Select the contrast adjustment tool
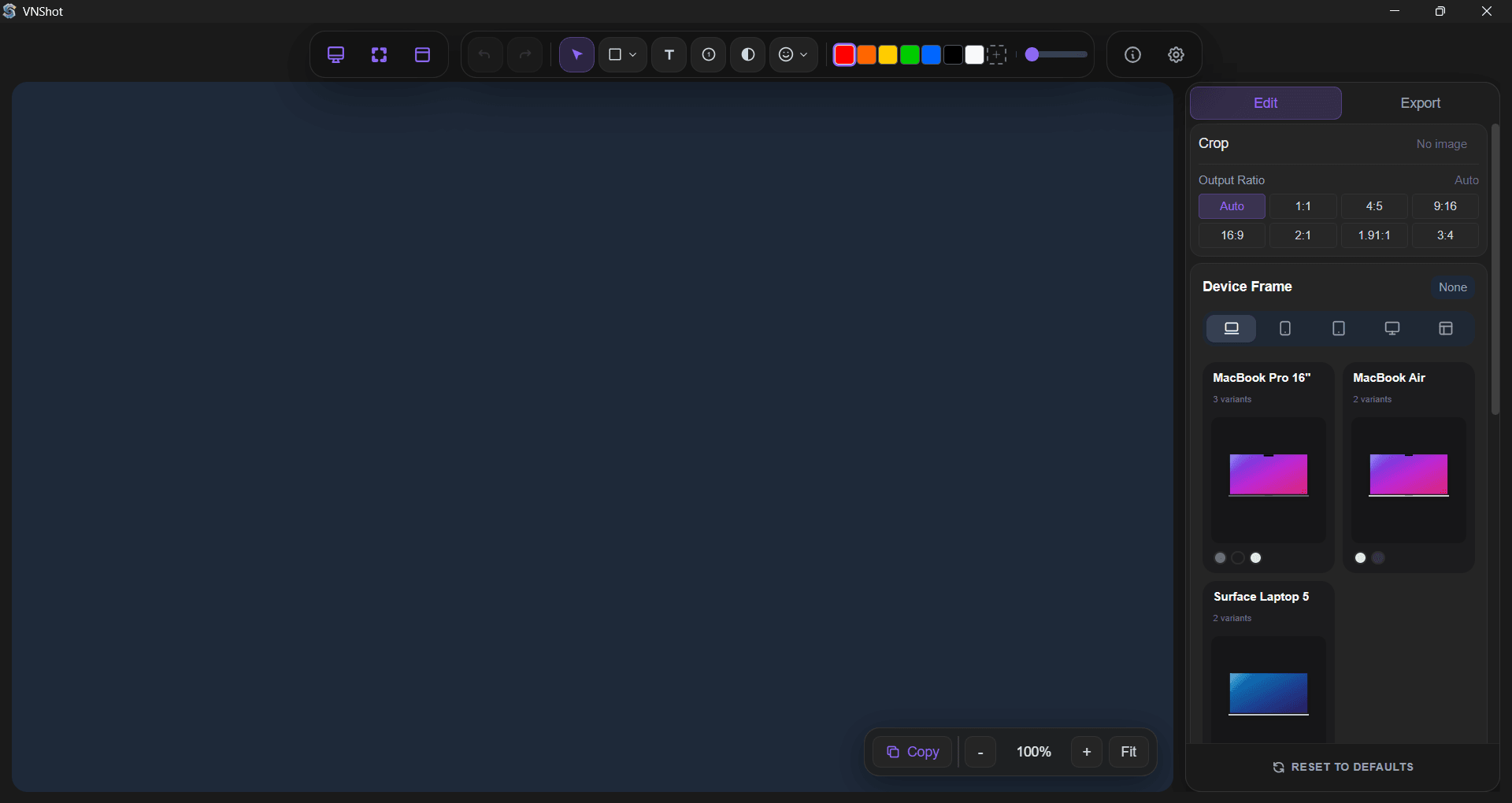The width and height of the screenshot is (1512, 803). point(747,54)
